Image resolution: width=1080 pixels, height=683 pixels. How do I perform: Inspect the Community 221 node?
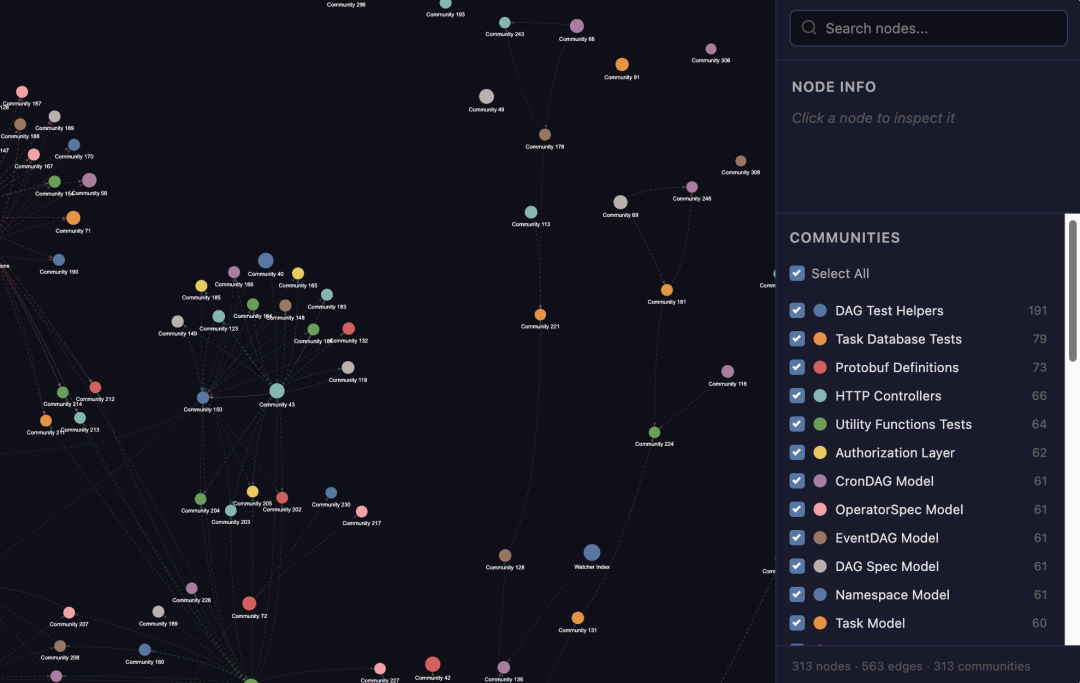click(540, 315)
